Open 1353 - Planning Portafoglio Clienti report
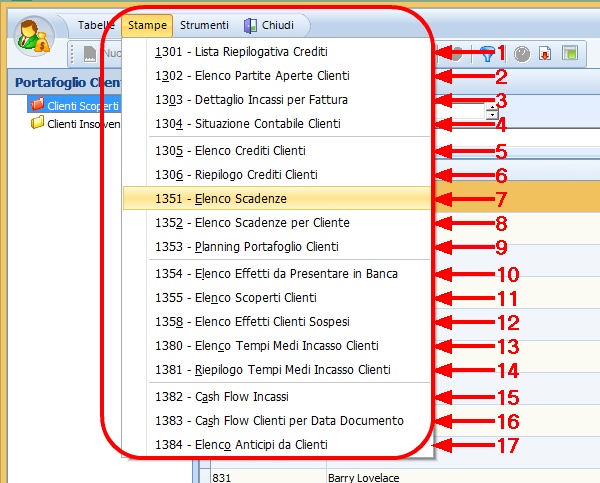The width and height of the screenshot is (600, 483). coord(247,246)
